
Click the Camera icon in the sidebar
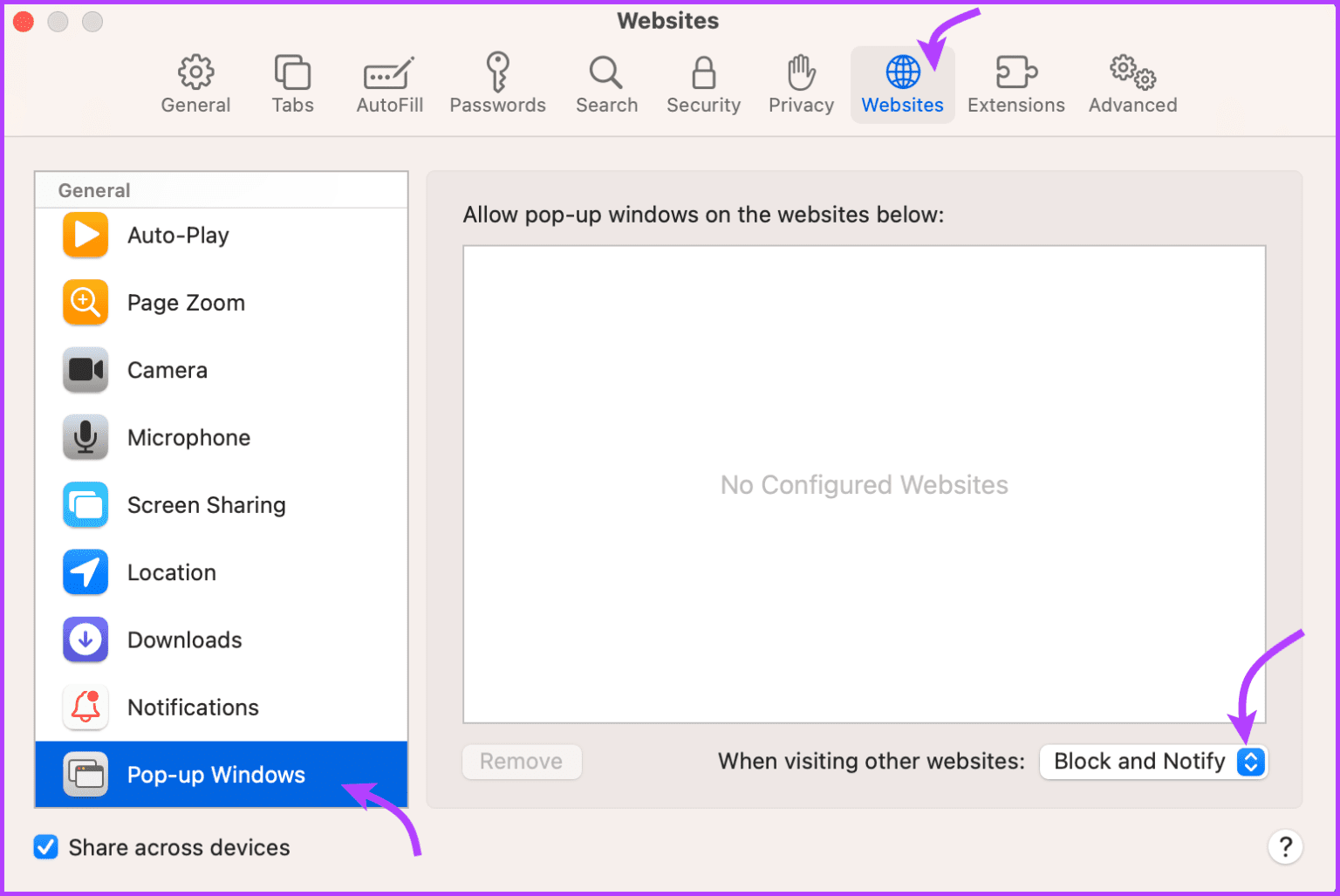pos(85,369)
